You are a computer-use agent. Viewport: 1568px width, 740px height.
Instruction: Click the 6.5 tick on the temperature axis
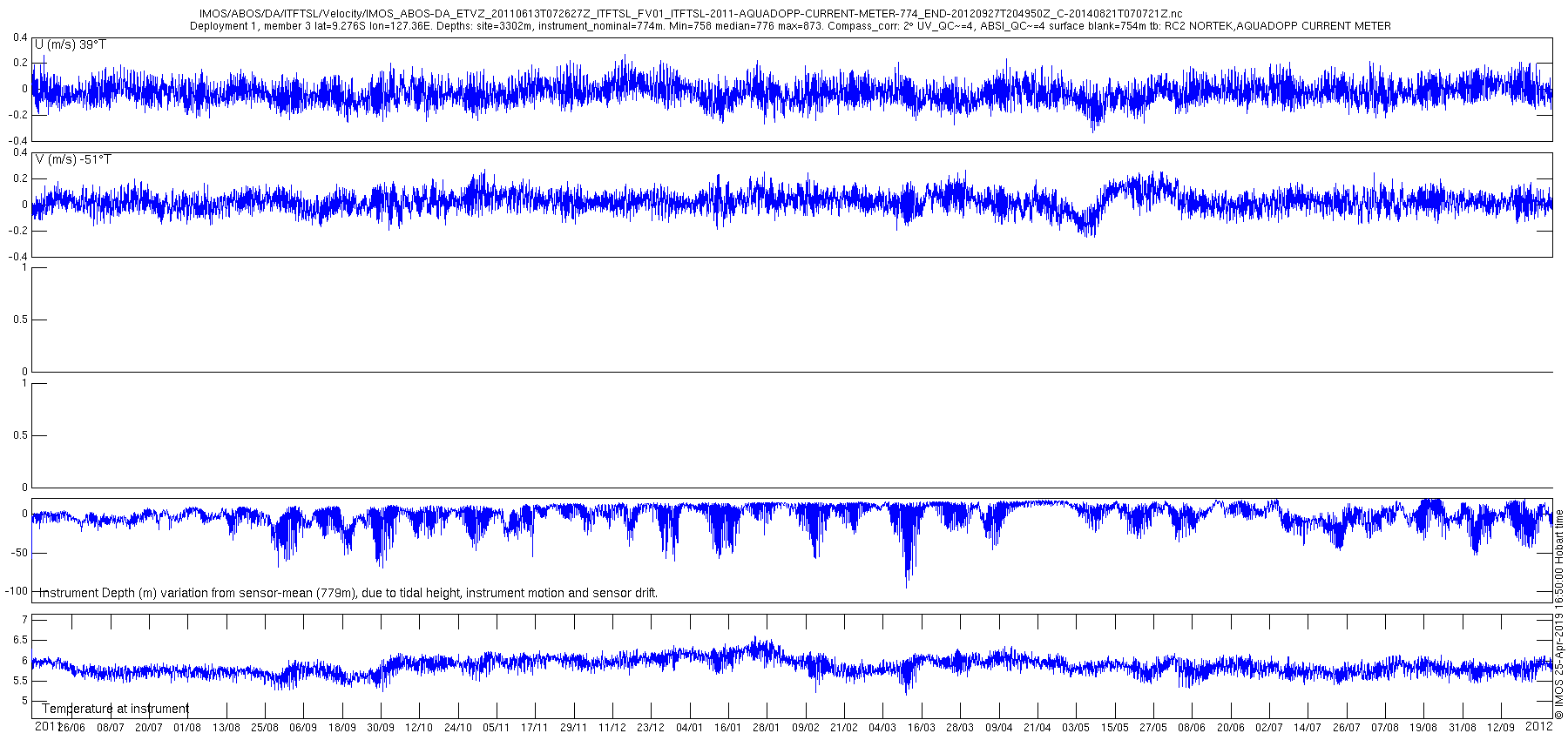click(x=19, y=640)
